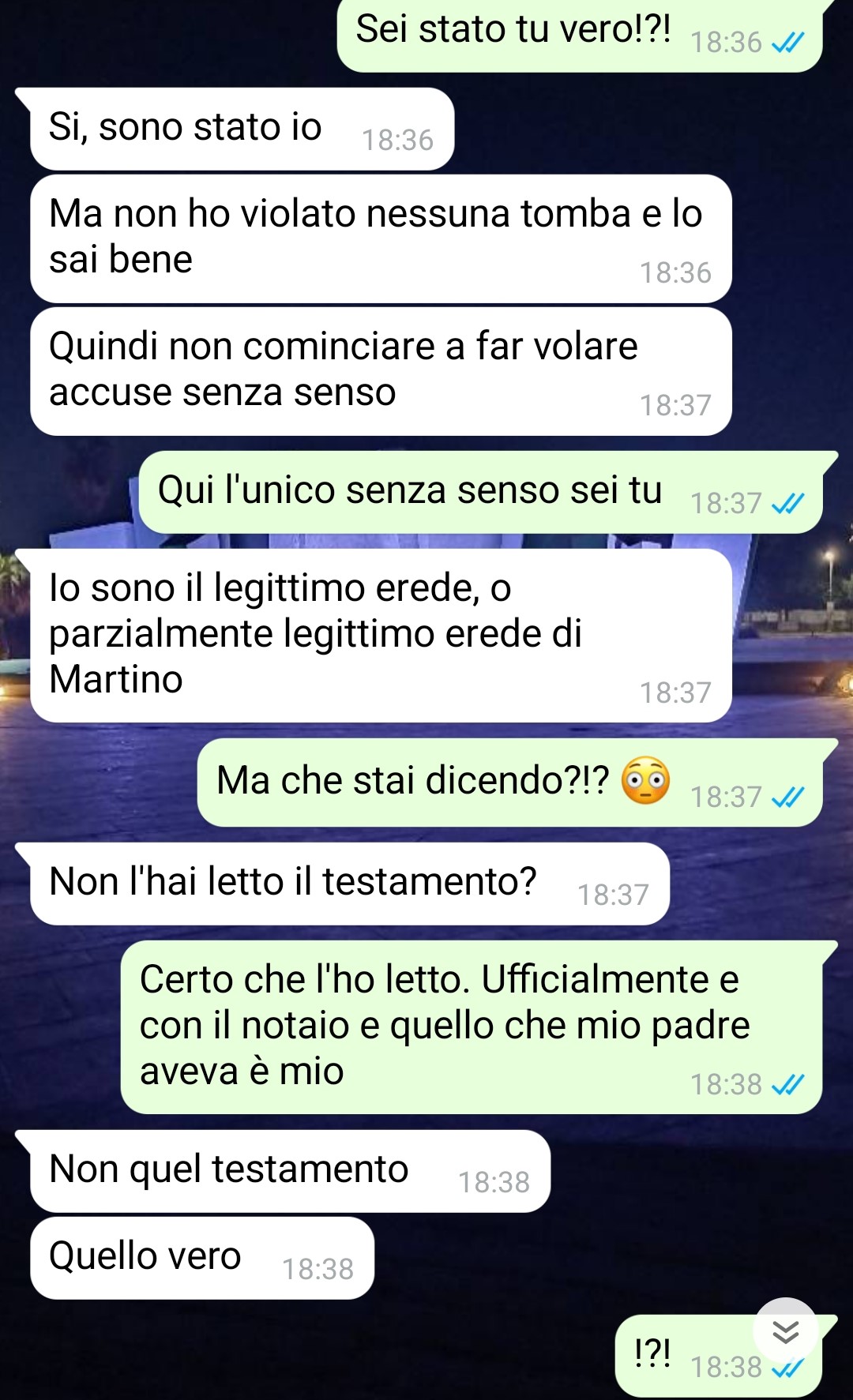Tap the 18:36 timestamp beside 'Si, sono stato io'
Screen dimensions: 853x1400
click(397, 140)
